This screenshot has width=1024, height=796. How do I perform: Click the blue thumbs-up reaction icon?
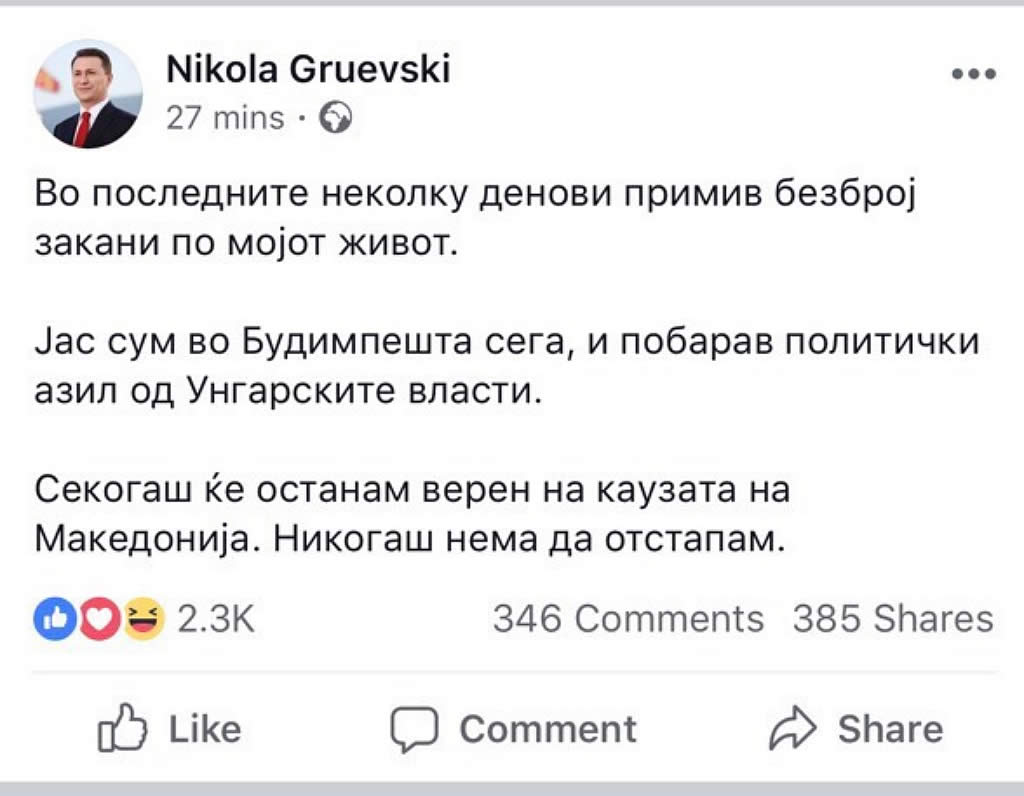click(x=51, y=620)
